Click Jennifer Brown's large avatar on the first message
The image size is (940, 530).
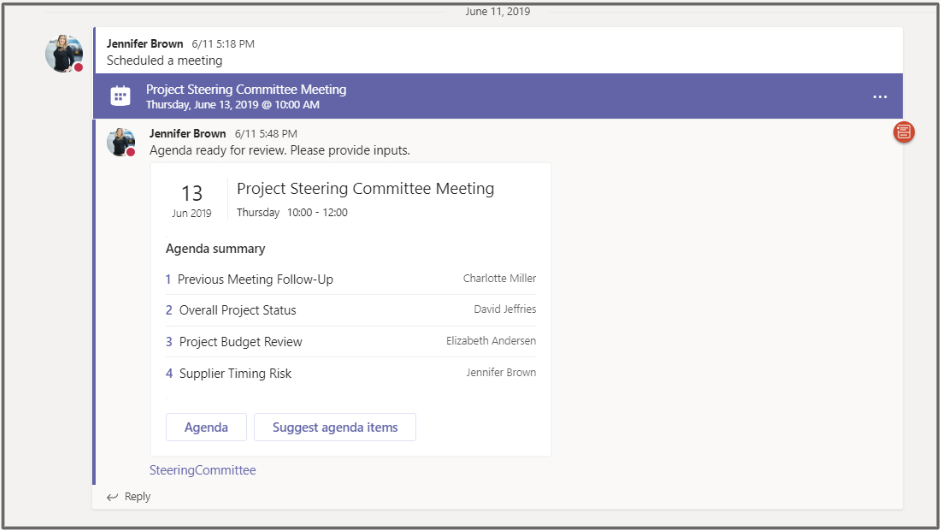64,53
